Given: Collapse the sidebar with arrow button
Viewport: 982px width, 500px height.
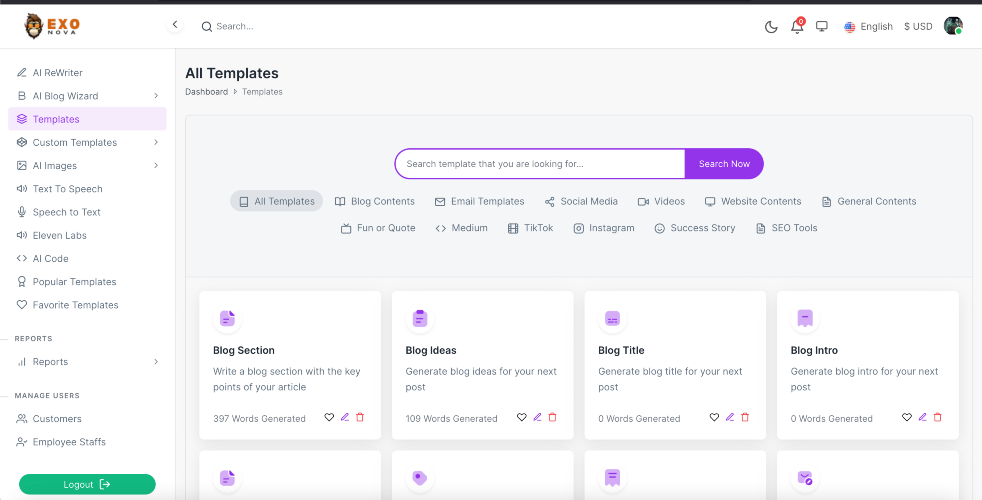Looking at the screenshot, I should pyautogui.click(x=175, y=24).
